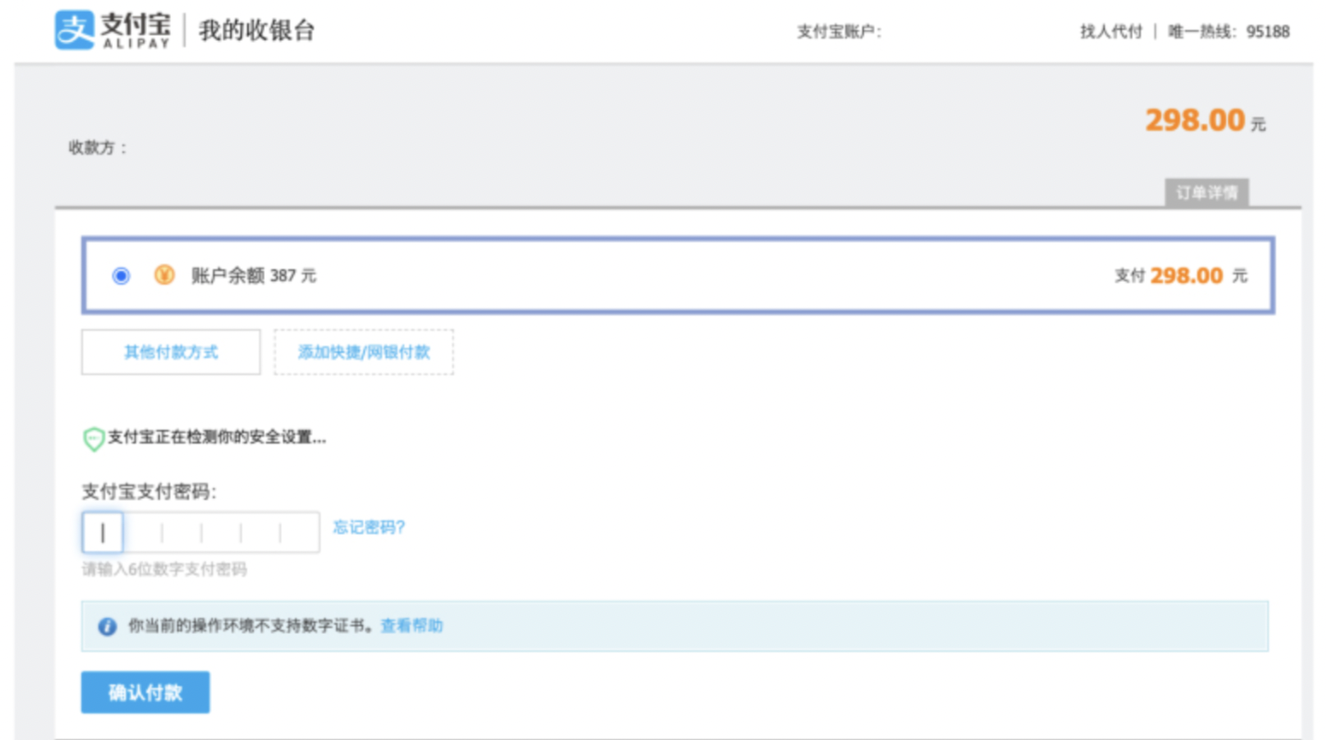This screenshot has height=740, width=1326.
Task: Click the 298.00 total amount at top
Action: point(1195,120)
